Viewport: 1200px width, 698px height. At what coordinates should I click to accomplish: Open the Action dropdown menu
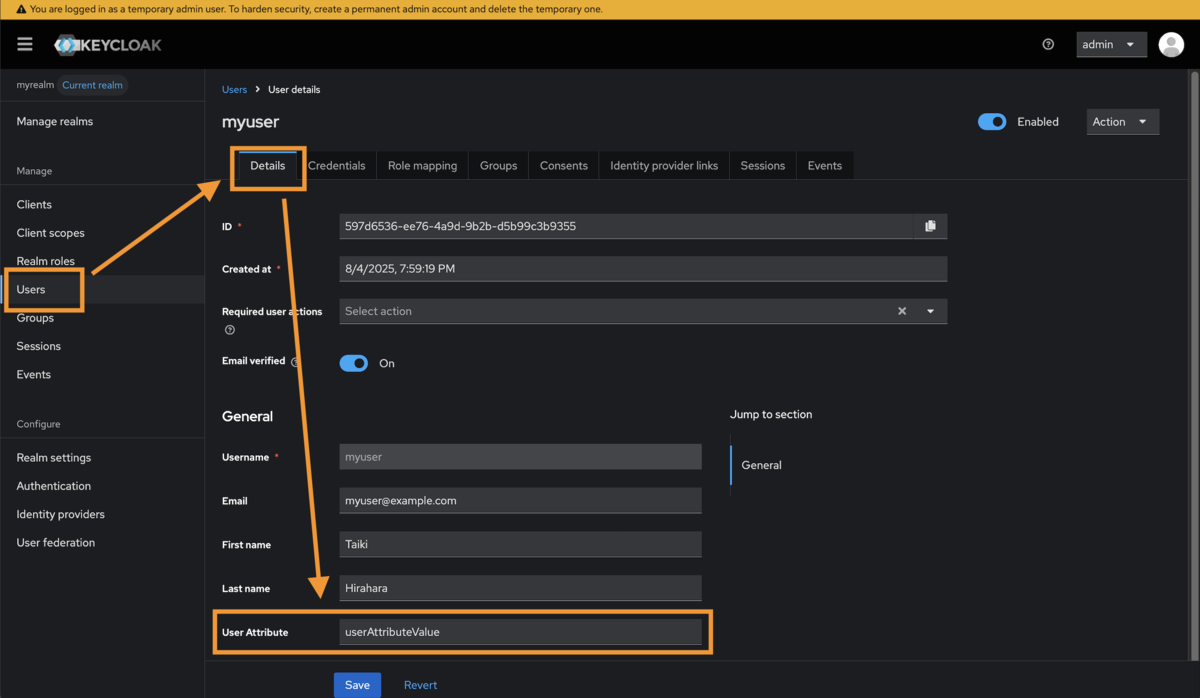(x=1123, y=122)
